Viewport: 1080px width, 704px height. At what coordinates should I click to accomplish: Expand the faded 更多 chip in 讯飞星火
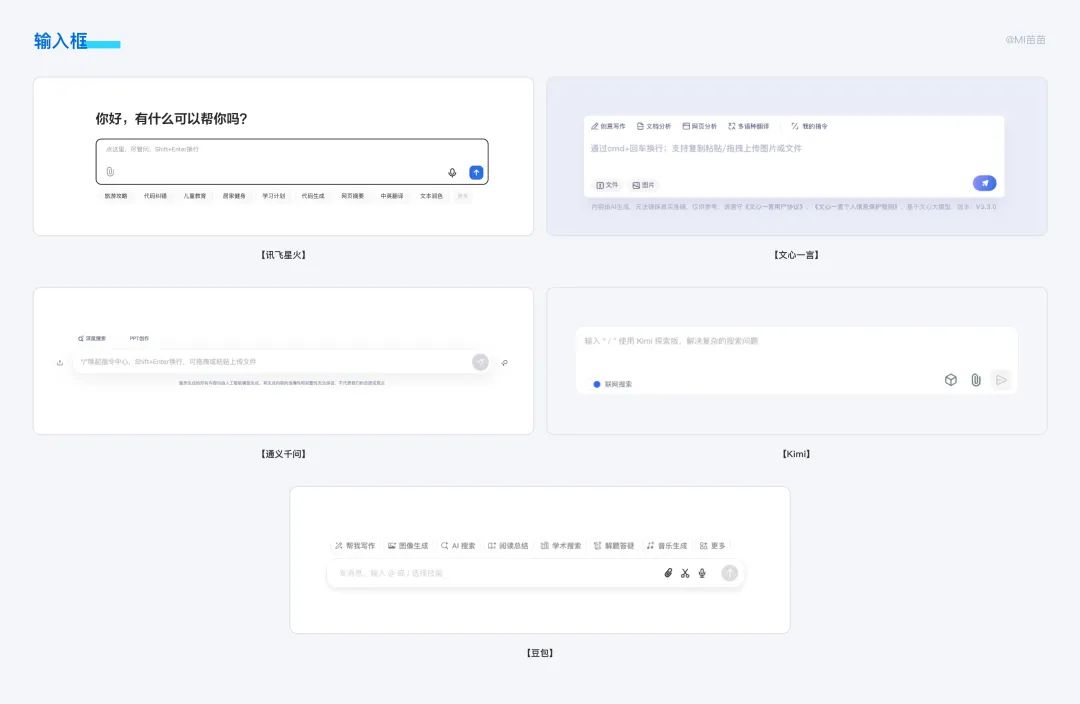pos(463,196)
